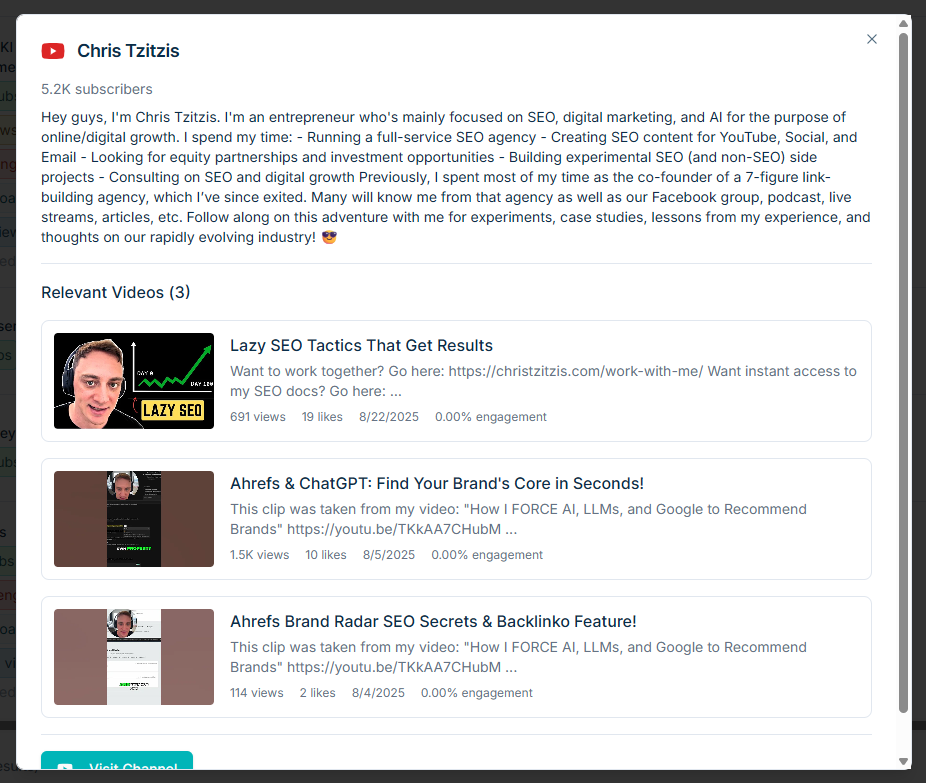Click the scrollbar up arrow in the popup

[x=903, y=23]
